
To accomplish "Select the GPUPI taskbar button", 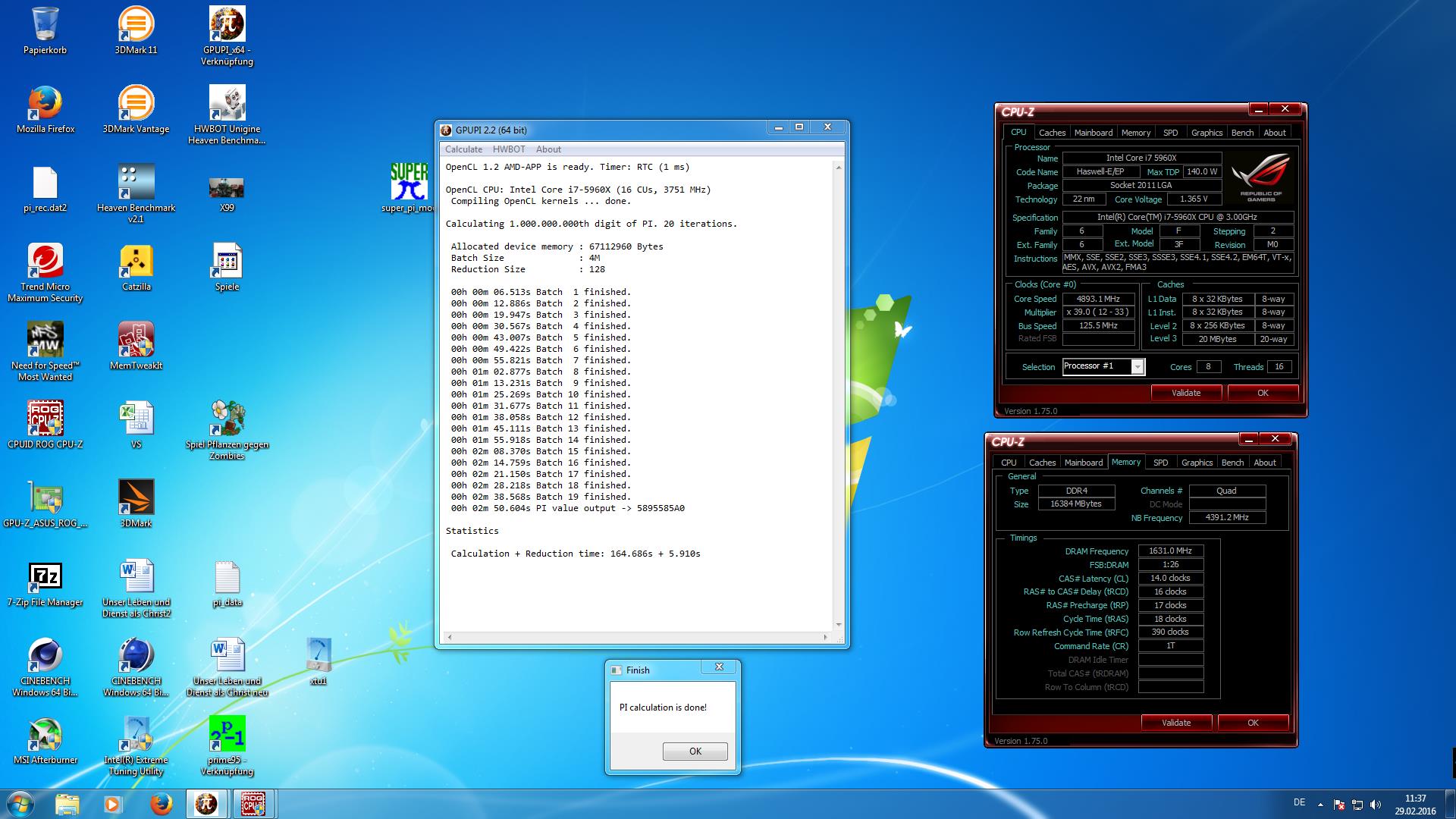I will click(206, 804).
